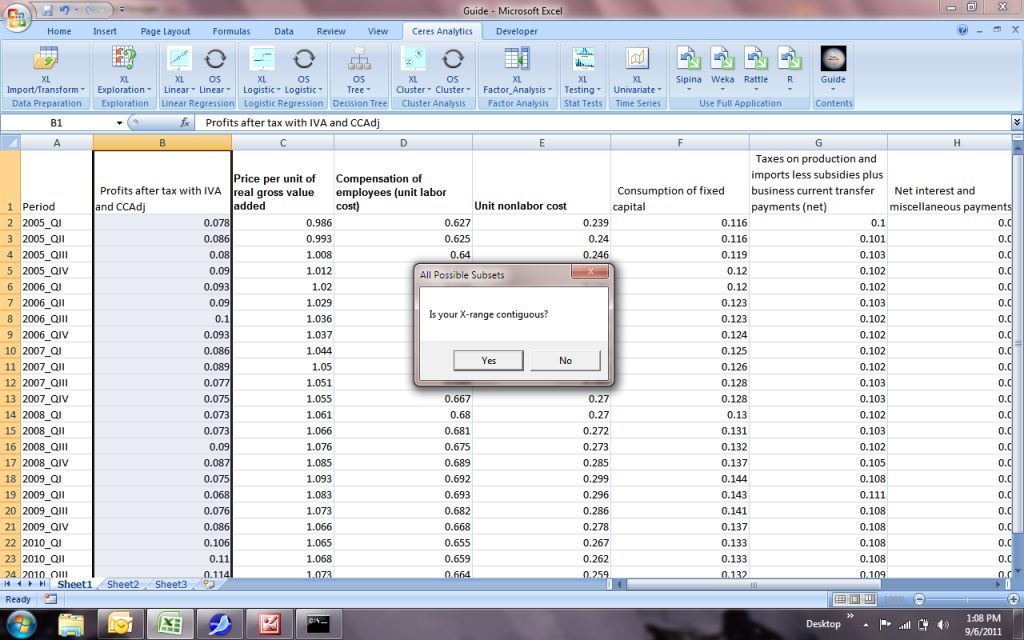The height and width of the screenshot is (640, 1024).
Task: Switch to Formulas tab
Action: [x=231, y=31]
